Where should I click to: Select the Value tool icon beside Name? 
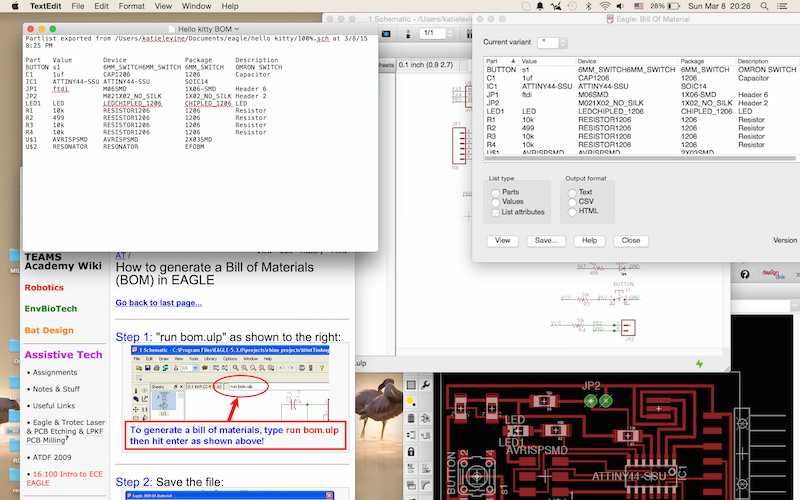[x=425, y=468]
